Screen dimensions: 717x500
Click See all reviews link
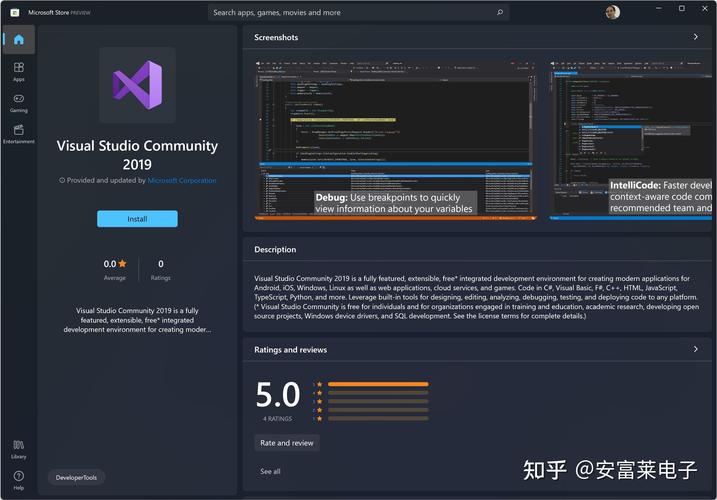click(x=270, y=471)
